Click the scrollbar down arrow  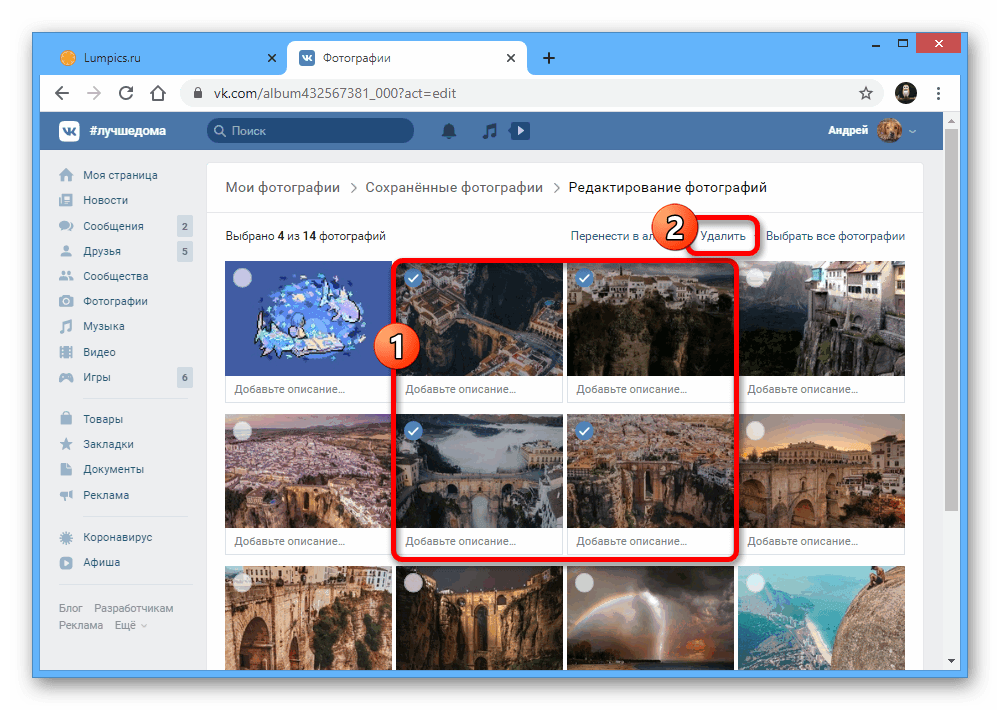pyautogui.click(x=952, y=661)
